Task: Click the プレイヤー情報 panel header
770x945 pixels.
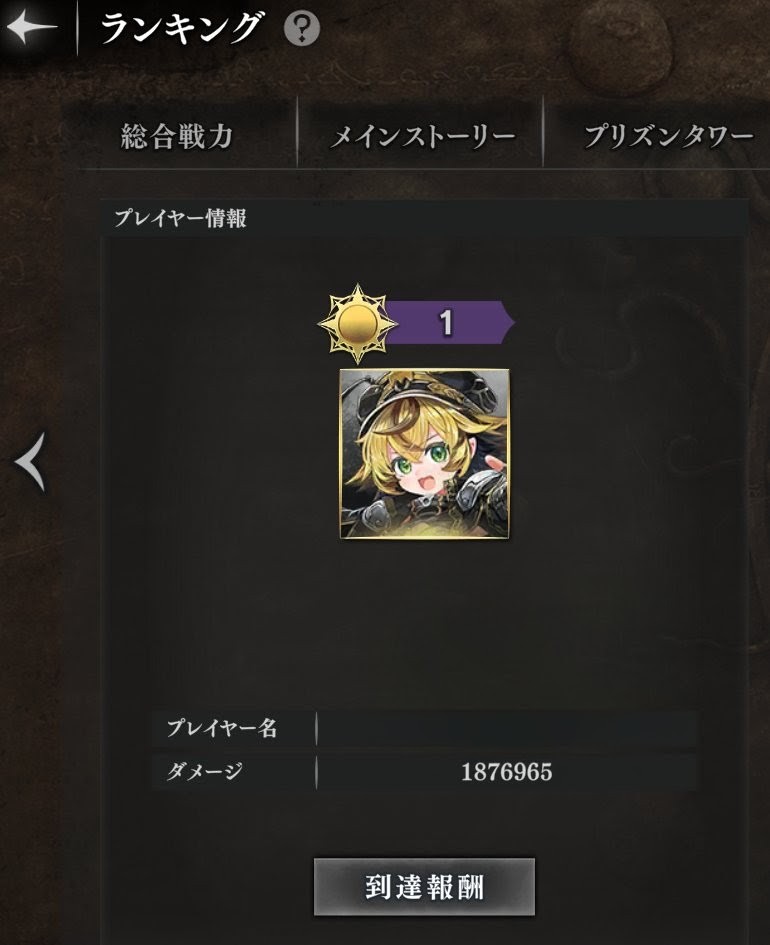Action: (424, 218)
